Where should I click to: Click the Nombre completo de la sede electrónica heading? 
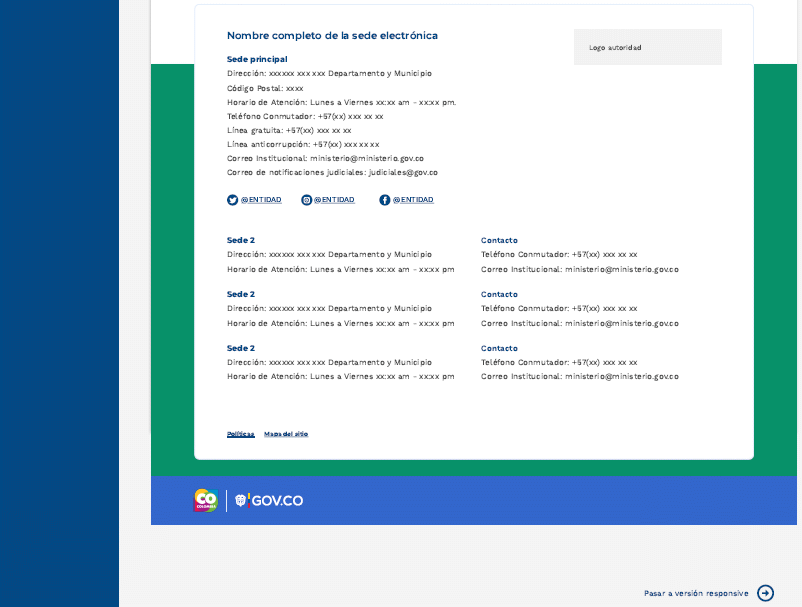pos(332,36)
